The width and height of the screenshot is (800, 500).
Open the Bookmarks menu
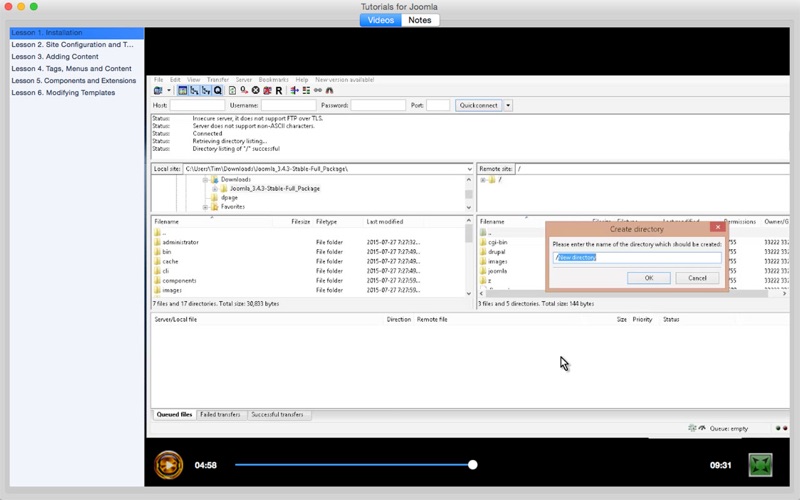[273, 79]
